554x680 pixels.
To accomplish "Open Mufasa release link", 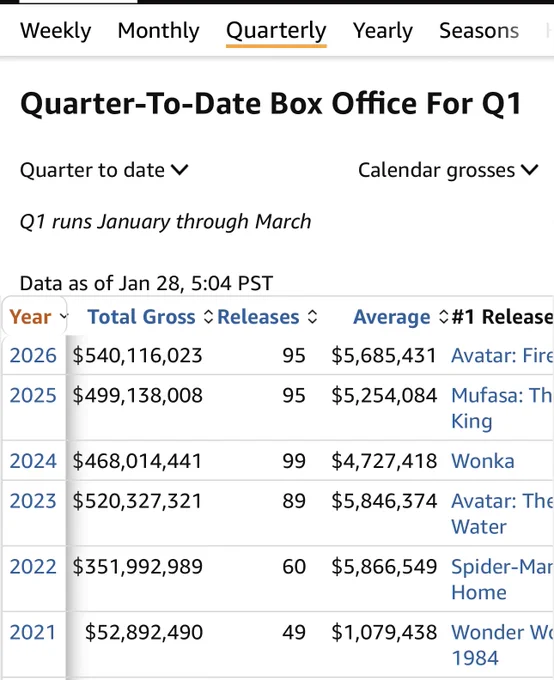I will pyautogui.click(x=502, y=408).
